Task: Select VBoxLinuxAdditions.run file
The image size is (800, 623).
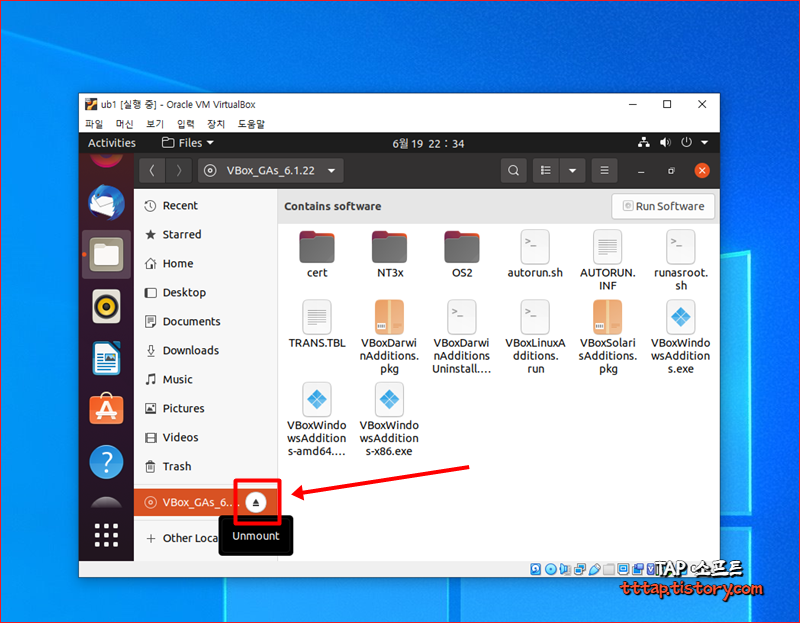Action: tap(535, 337)
